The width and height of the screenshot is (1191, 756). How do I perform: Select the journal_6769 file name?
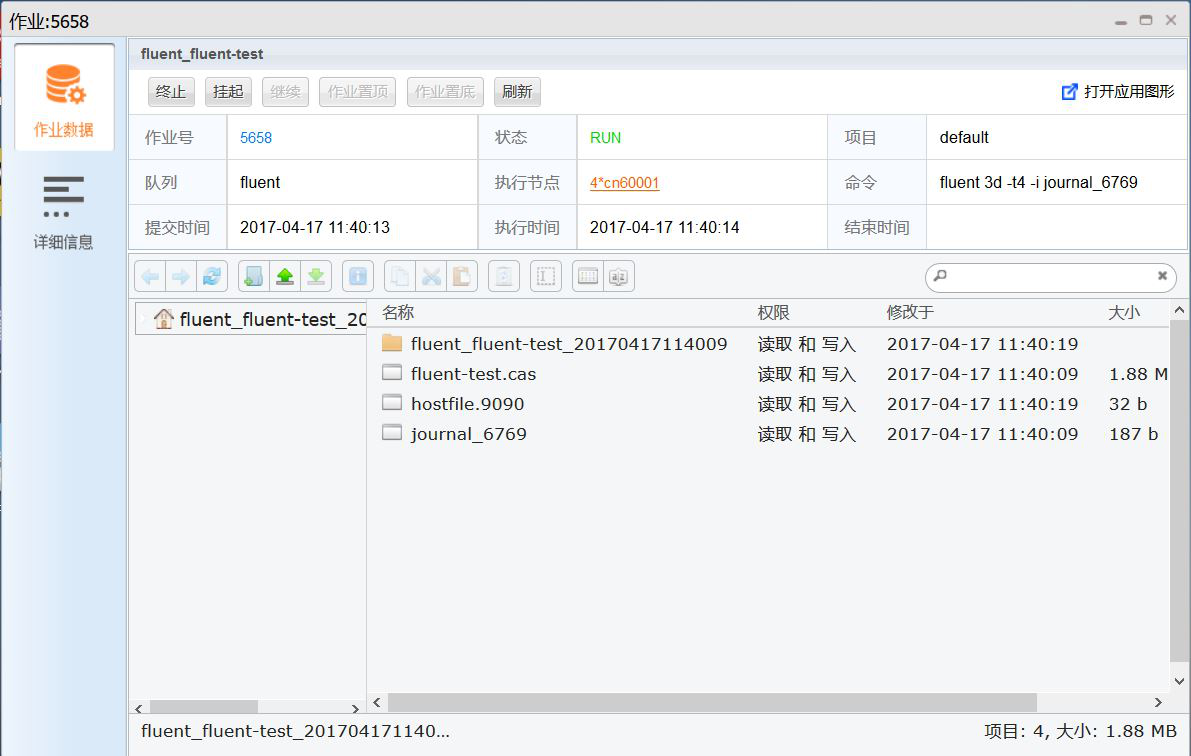(x=469, y=434)
